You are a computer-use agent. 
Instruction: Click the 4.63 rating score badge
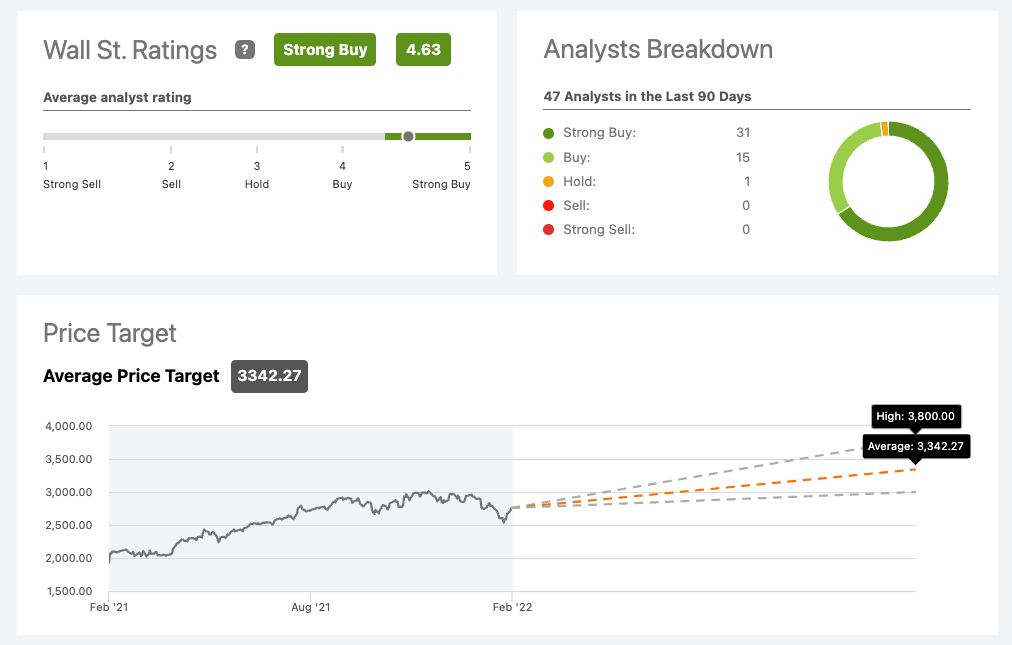[423, 50]
